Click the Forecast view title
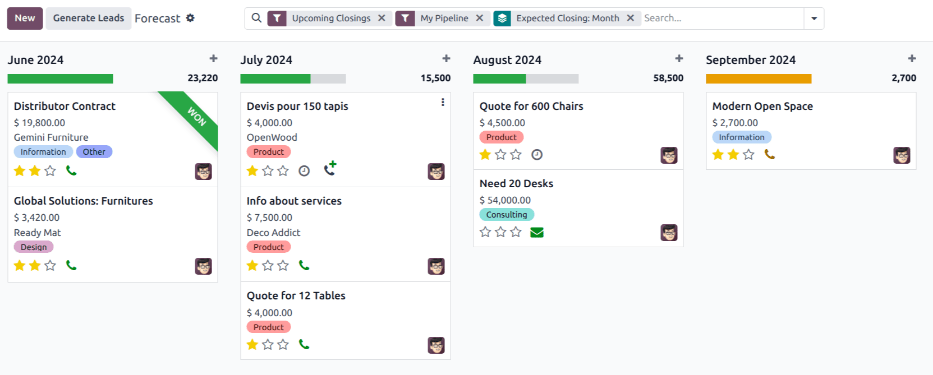 coord(157,18)
